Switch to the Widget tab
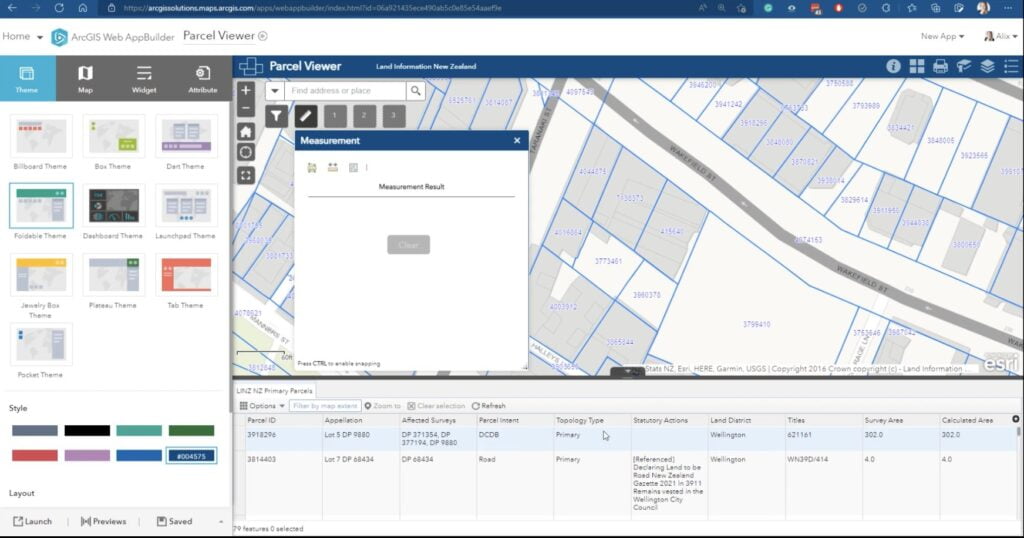The height and width of the screenshot is (538, 1024). pos(144,78)
